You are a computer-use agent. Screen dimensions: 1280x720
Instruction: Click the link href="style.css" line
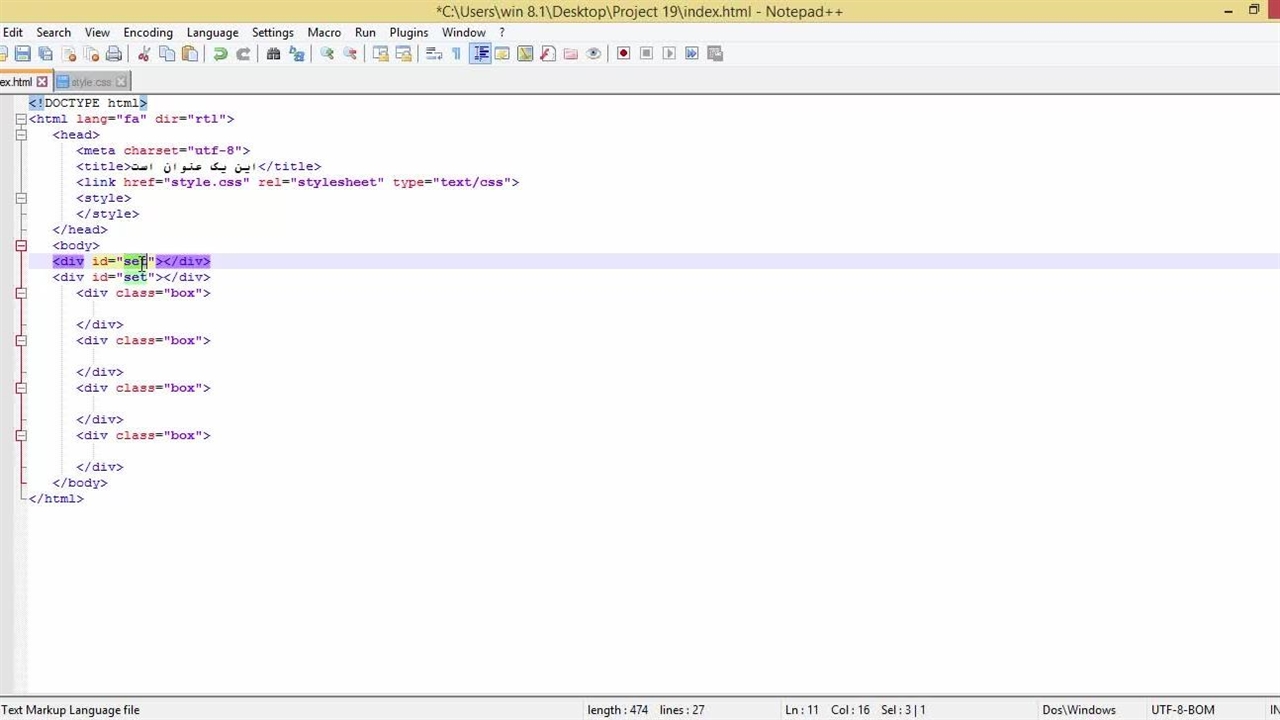(x=298, y=182)
